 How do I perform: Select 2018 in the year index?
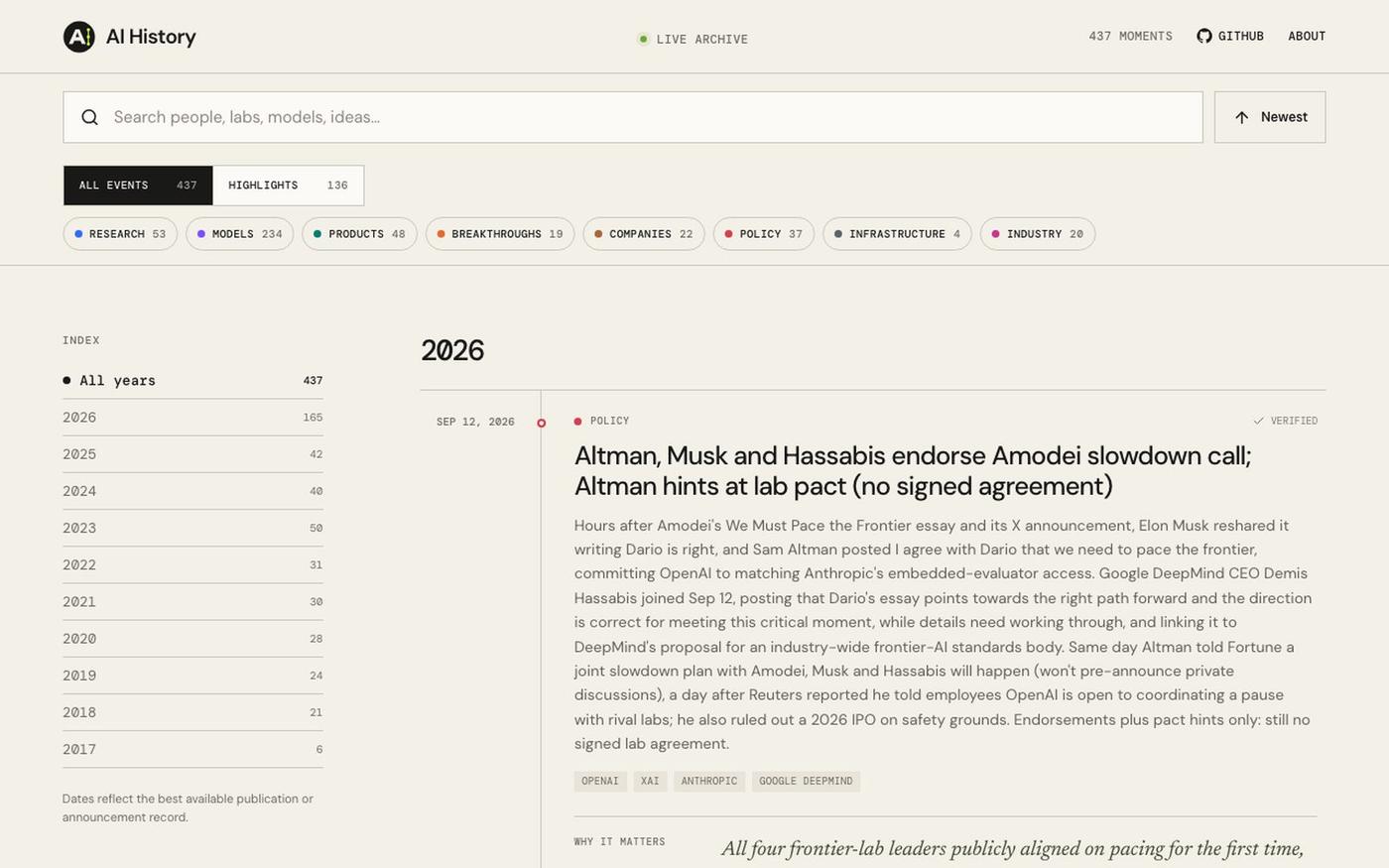point(192,712)
